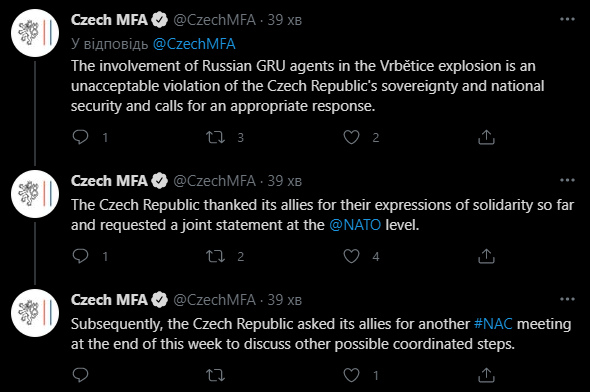This screenshot has height=392, width=590.
Task: Share the NATO joint statement tweet
Action: pyautogui.click(x=486, y=256)
